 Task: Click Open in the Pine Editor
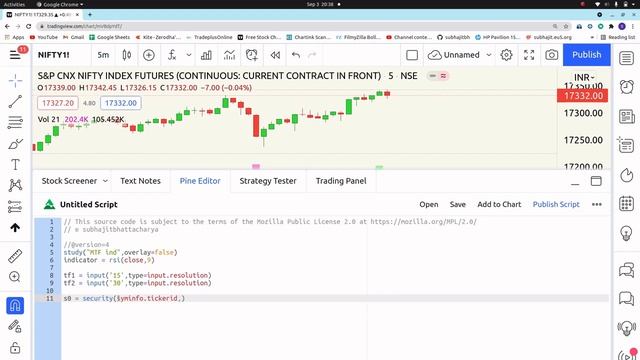point(429,204)
